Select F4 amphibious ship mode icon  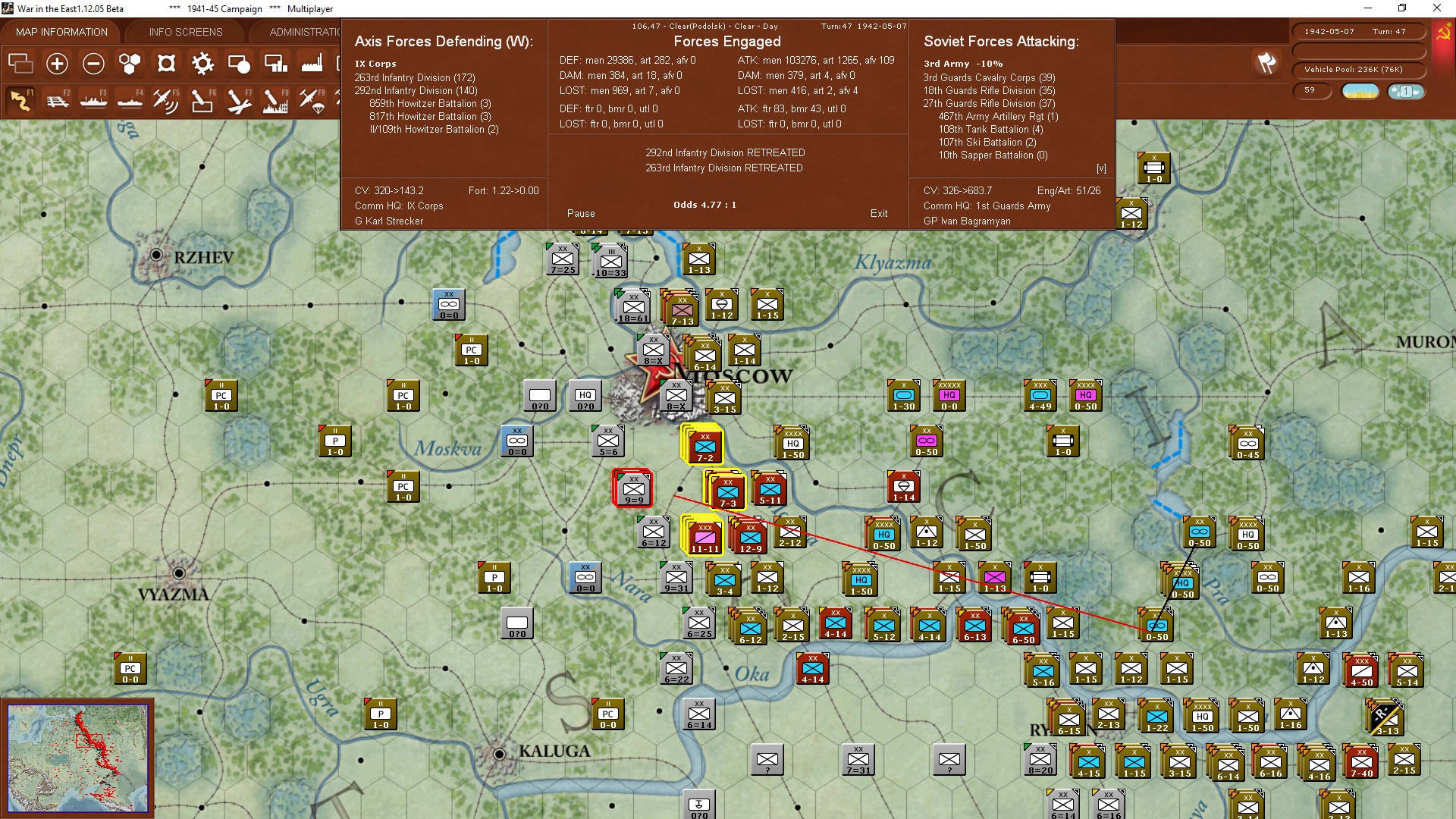130,100
